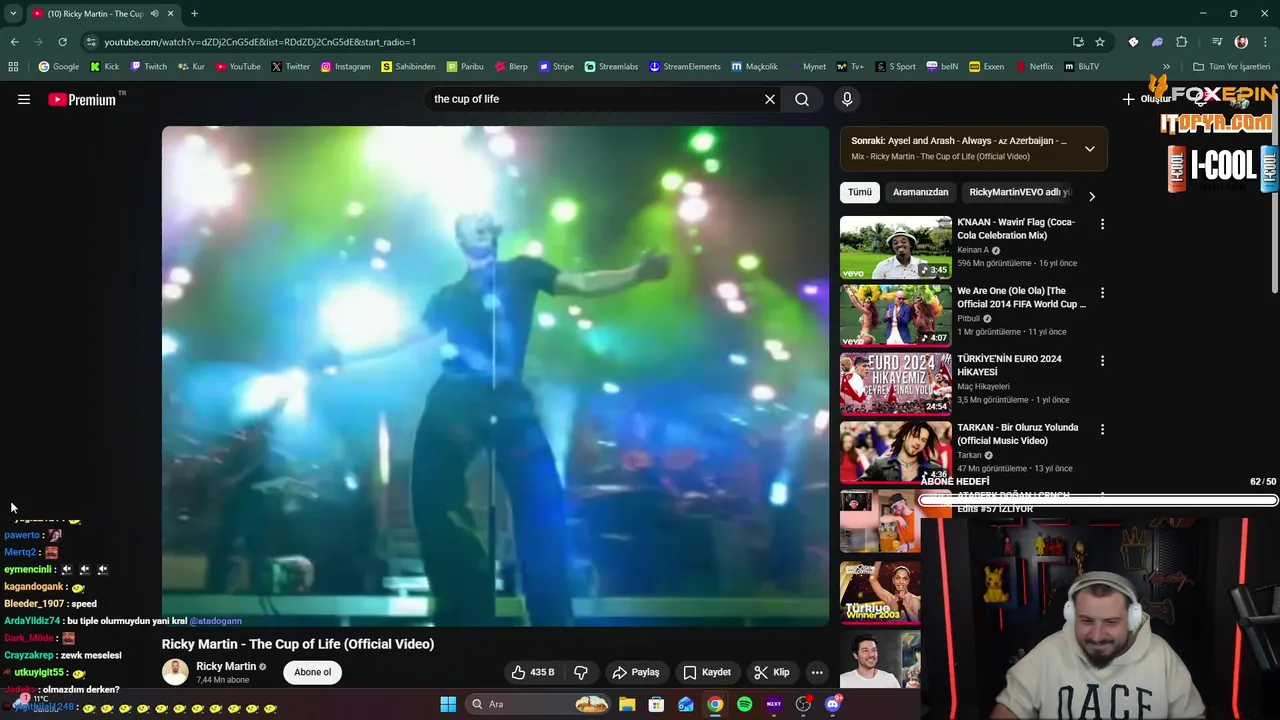Open the NEXT app in taskbar
The width and height of the screenshot is (1280, 720).
(x=773, y=704)
